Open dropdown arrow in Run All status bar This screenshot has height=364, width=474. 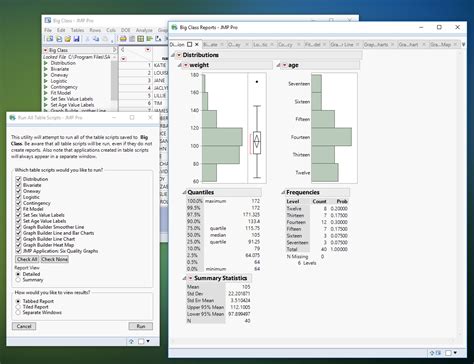pos(148,341)
